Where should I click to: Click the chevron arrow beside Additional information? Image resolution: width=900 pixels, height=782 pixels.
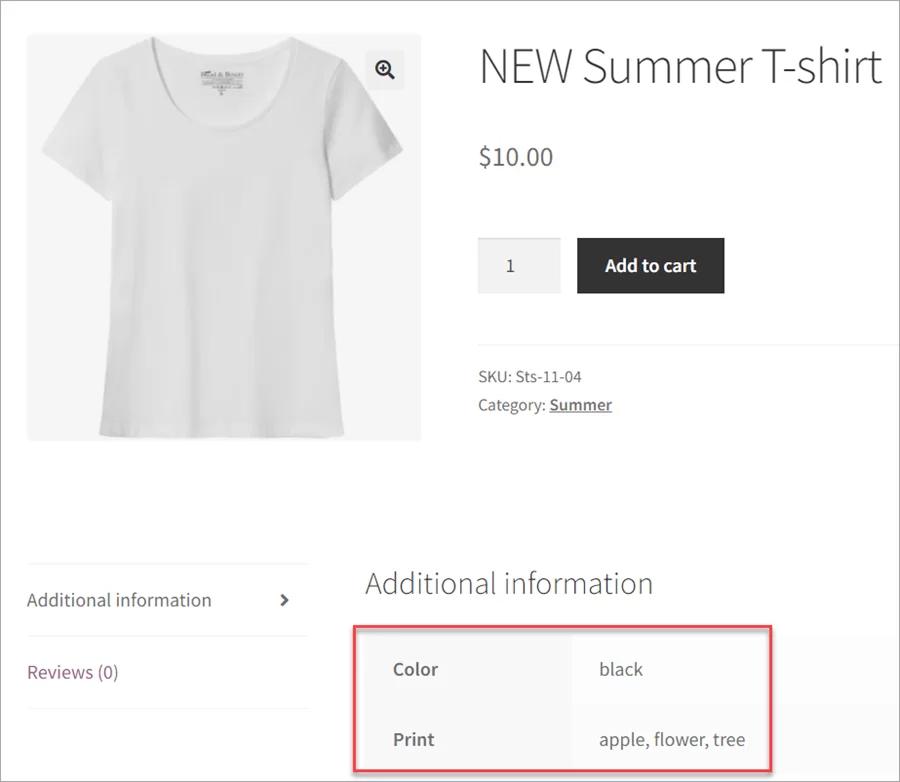[x=284, y=600]
